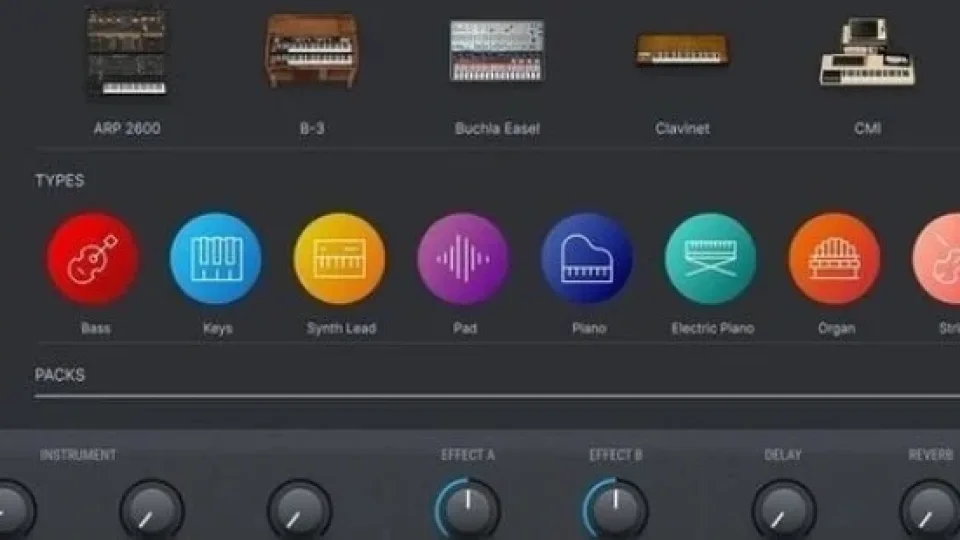Choose the Keys type icon
This screenshot has height=540, width=960.
(x=216, y=259)
